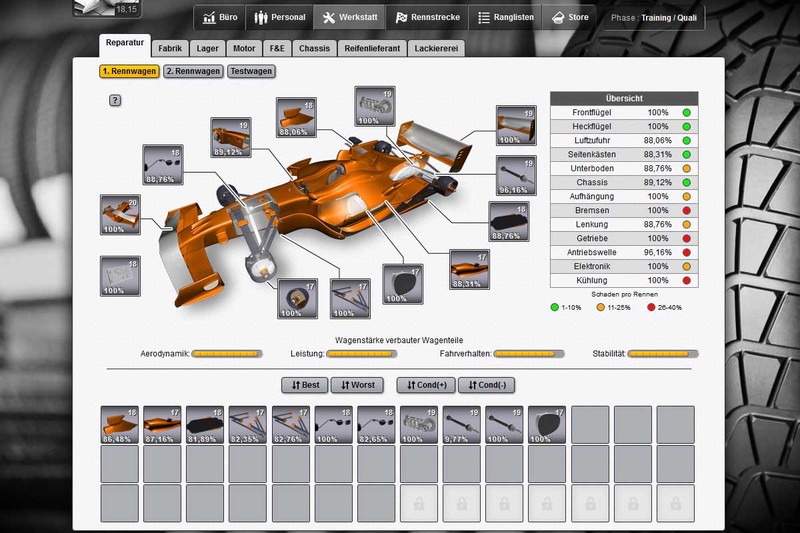Sort parts by Cond(-)
The width and height of the screenshot is (800, 533).
coord(486,385)
